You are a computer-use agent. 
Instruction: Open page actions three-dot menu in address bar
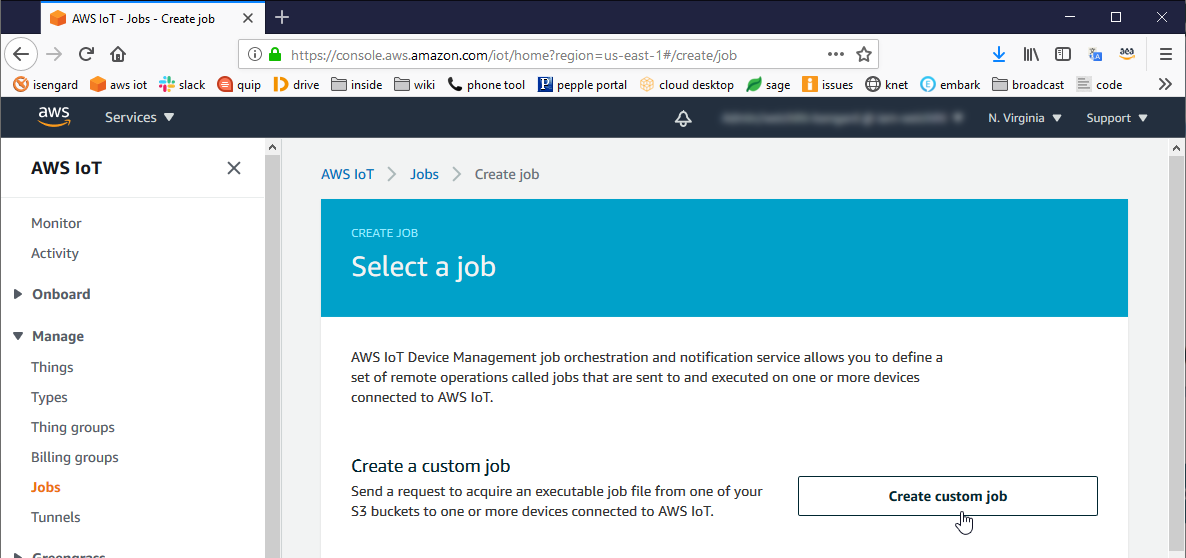[836, 54]
